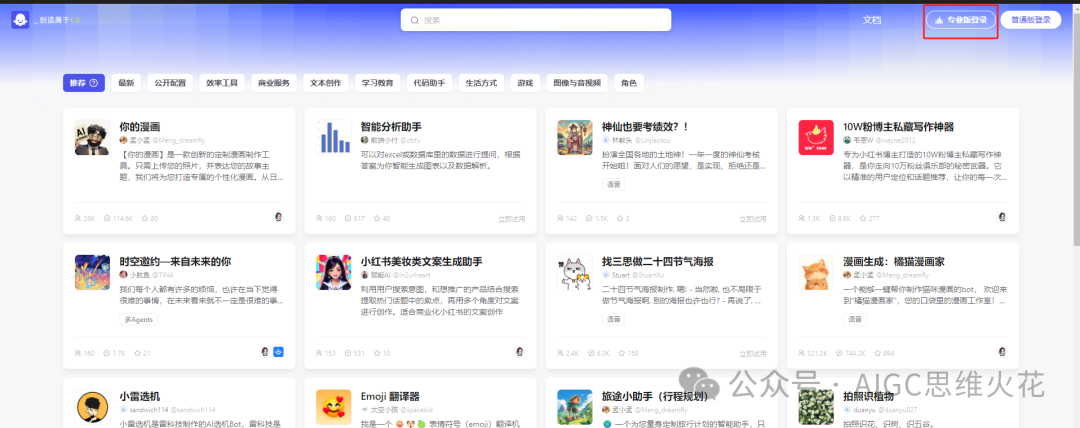This screenshot has width=1080, height=428.
Task: Click author @wayne2012 on 10W粉博主 card
Action: [x=895, y=140]
